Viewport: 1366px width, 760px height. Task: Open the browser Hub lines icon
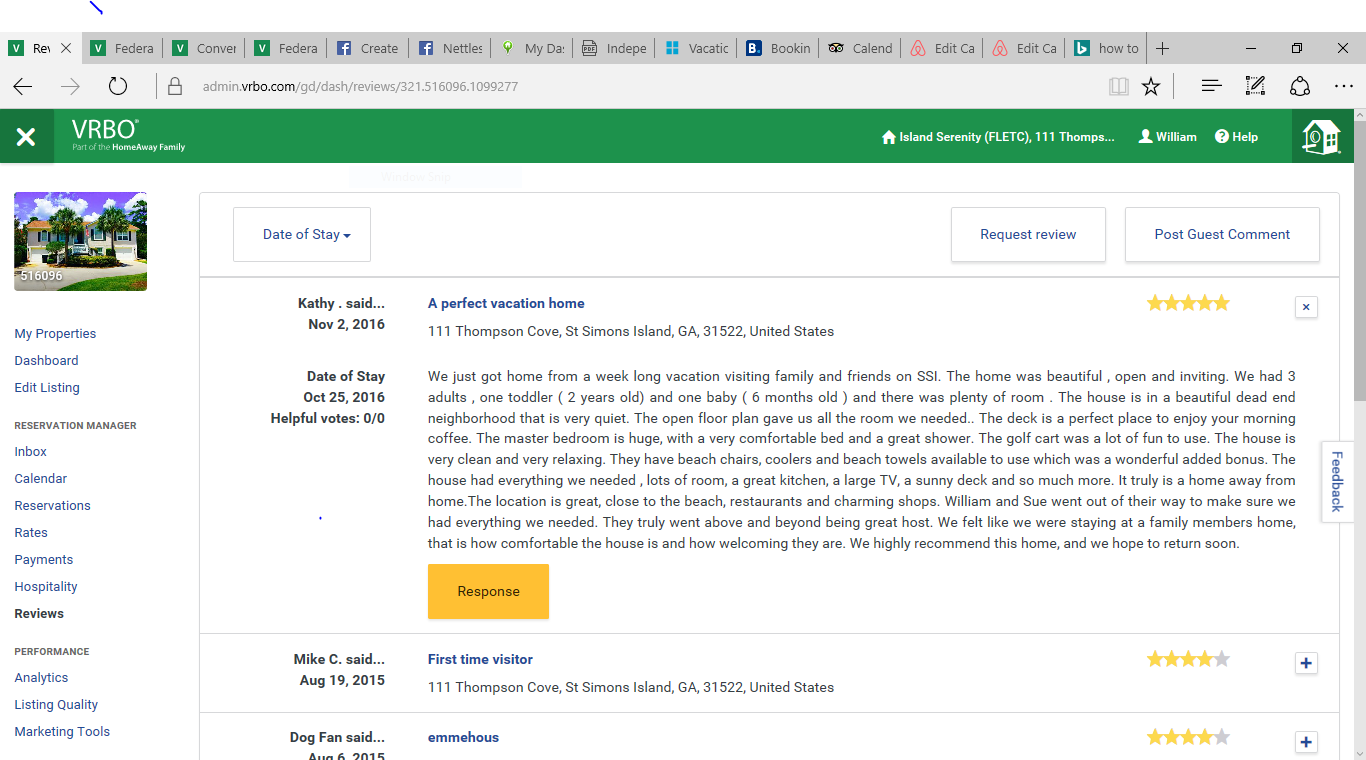point(1211,87)
